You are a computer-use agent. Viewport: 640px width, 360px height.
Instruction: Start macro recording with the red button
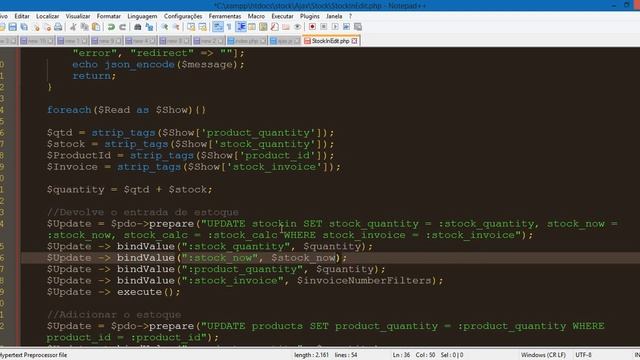[312, 27]
